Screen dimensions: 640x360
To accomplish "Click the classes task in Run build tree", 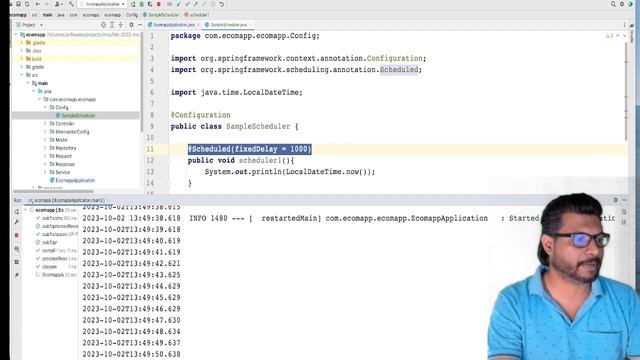I will pyautogui.click(x=49, y=267).
